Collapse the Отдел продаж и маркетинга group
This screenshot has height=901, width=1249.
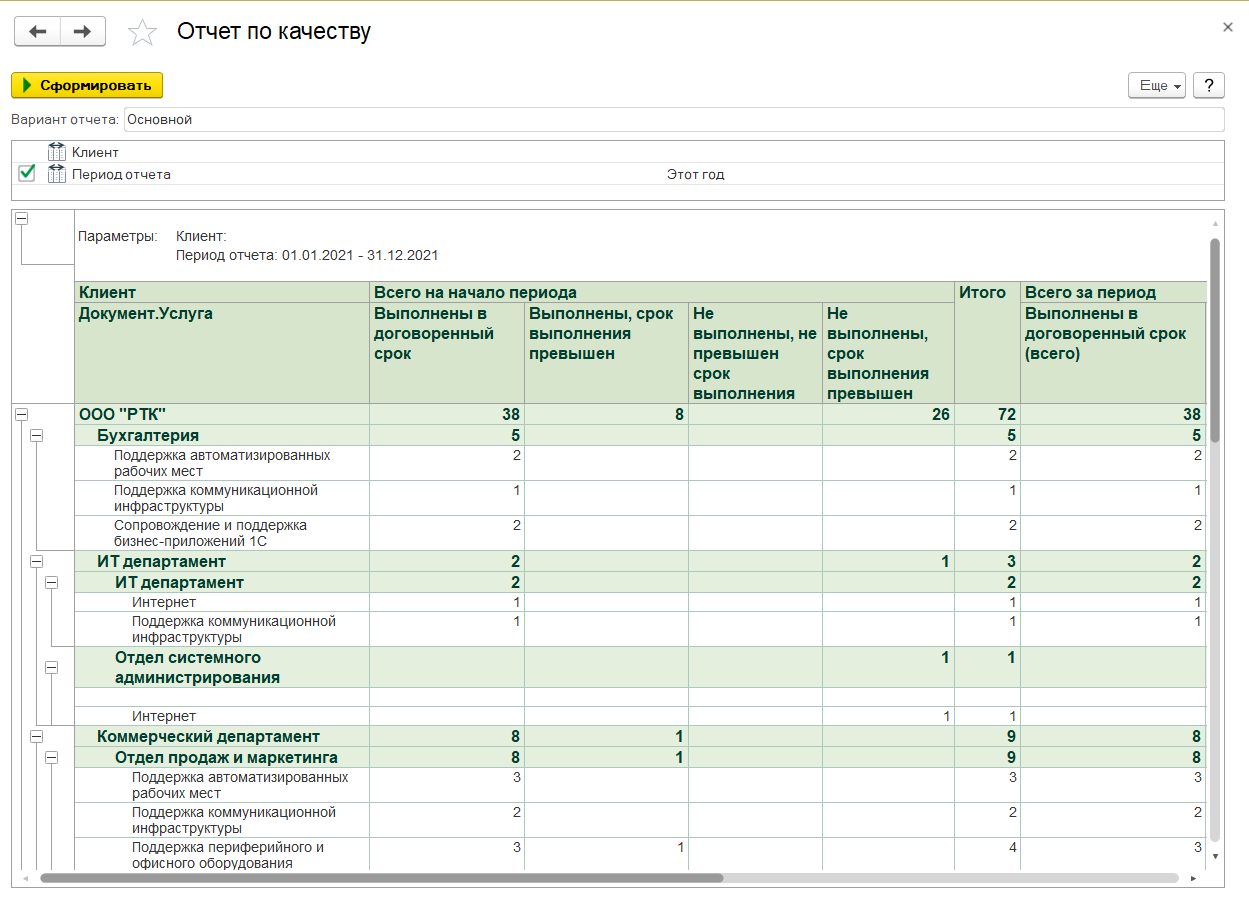coord(52,758)
